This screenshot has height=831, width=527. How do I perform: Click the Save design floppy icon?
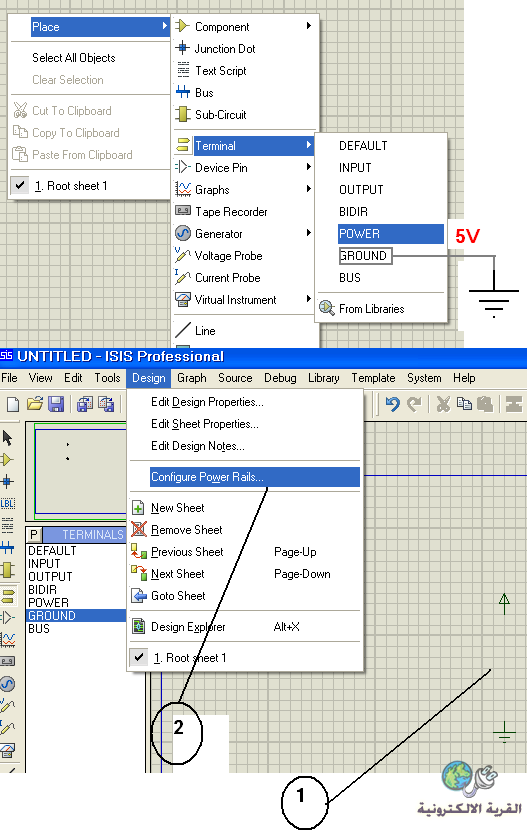point(56,404)
